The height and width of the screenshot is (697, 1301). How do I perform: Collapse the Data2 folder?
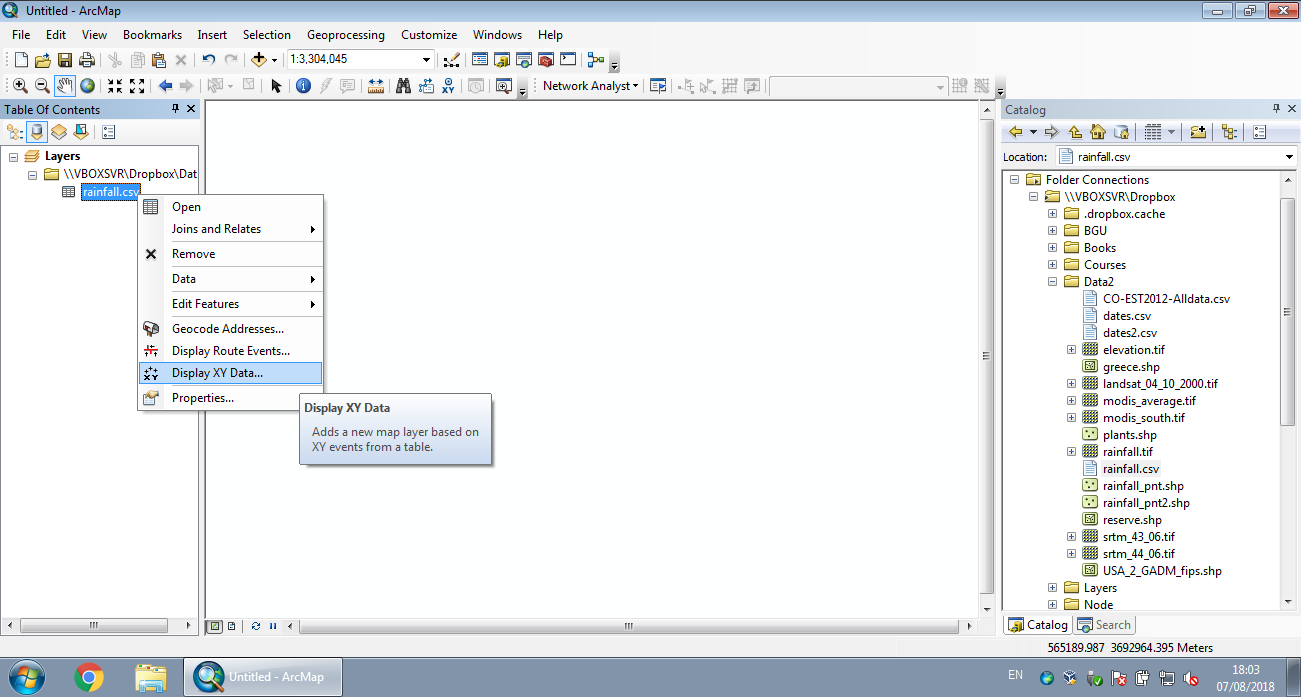point(1051,281)
